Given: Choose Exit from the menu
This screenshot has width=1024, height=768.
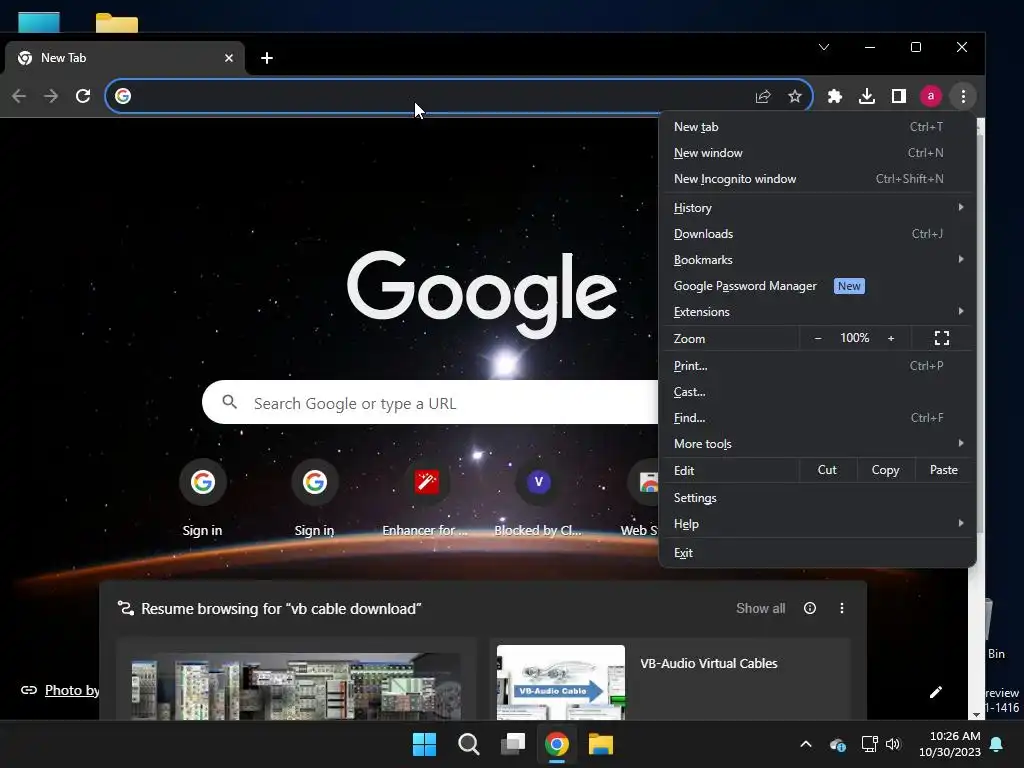Looking at the screenshot, I should [818, 552].
